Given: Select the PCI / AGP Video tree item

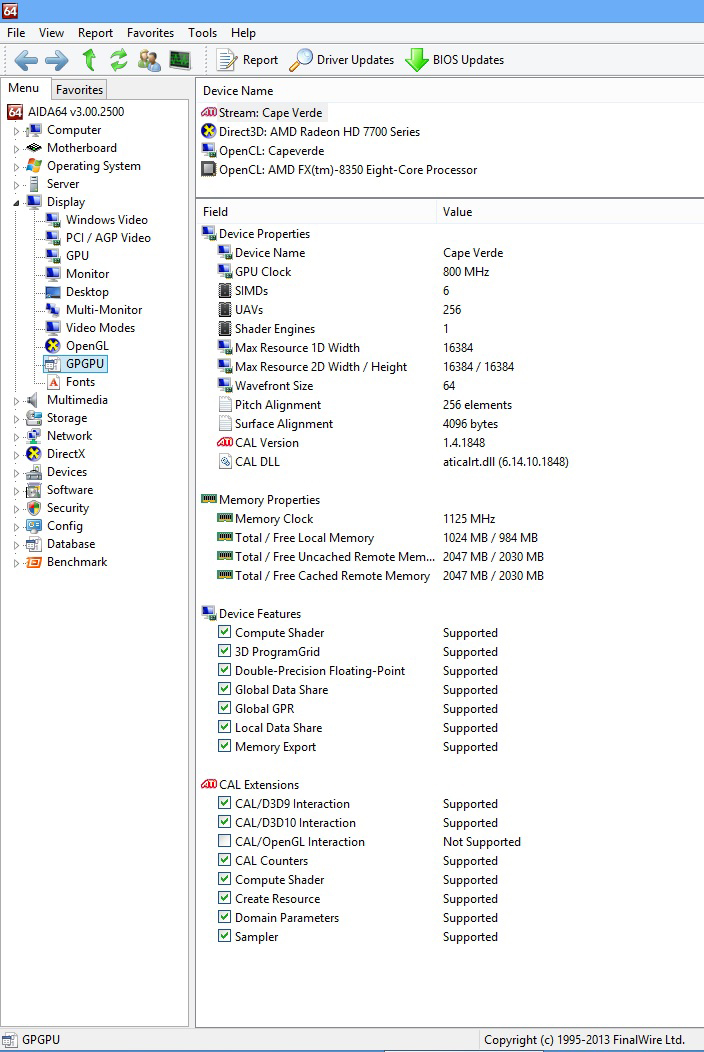Looking at the screenshot, I should click(x=108, y=238).
